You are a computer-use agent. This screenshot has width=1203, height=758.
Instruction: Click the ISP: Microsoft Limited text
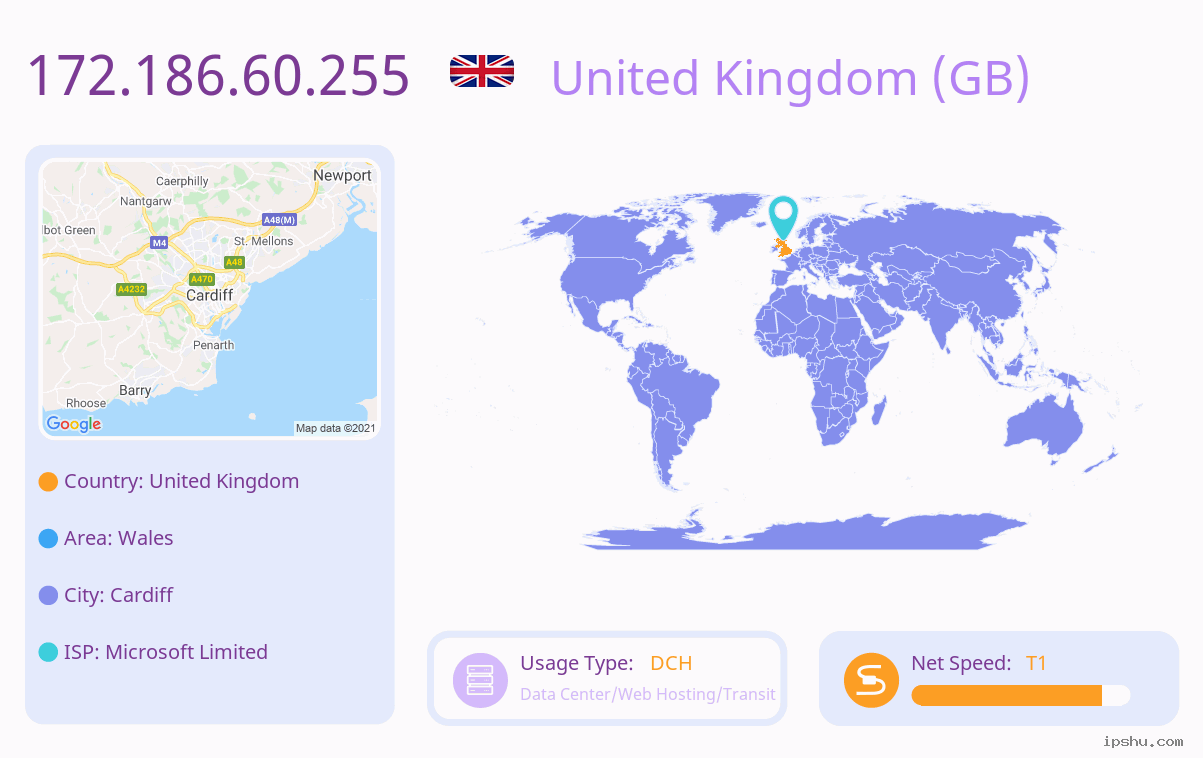point(166,652)
